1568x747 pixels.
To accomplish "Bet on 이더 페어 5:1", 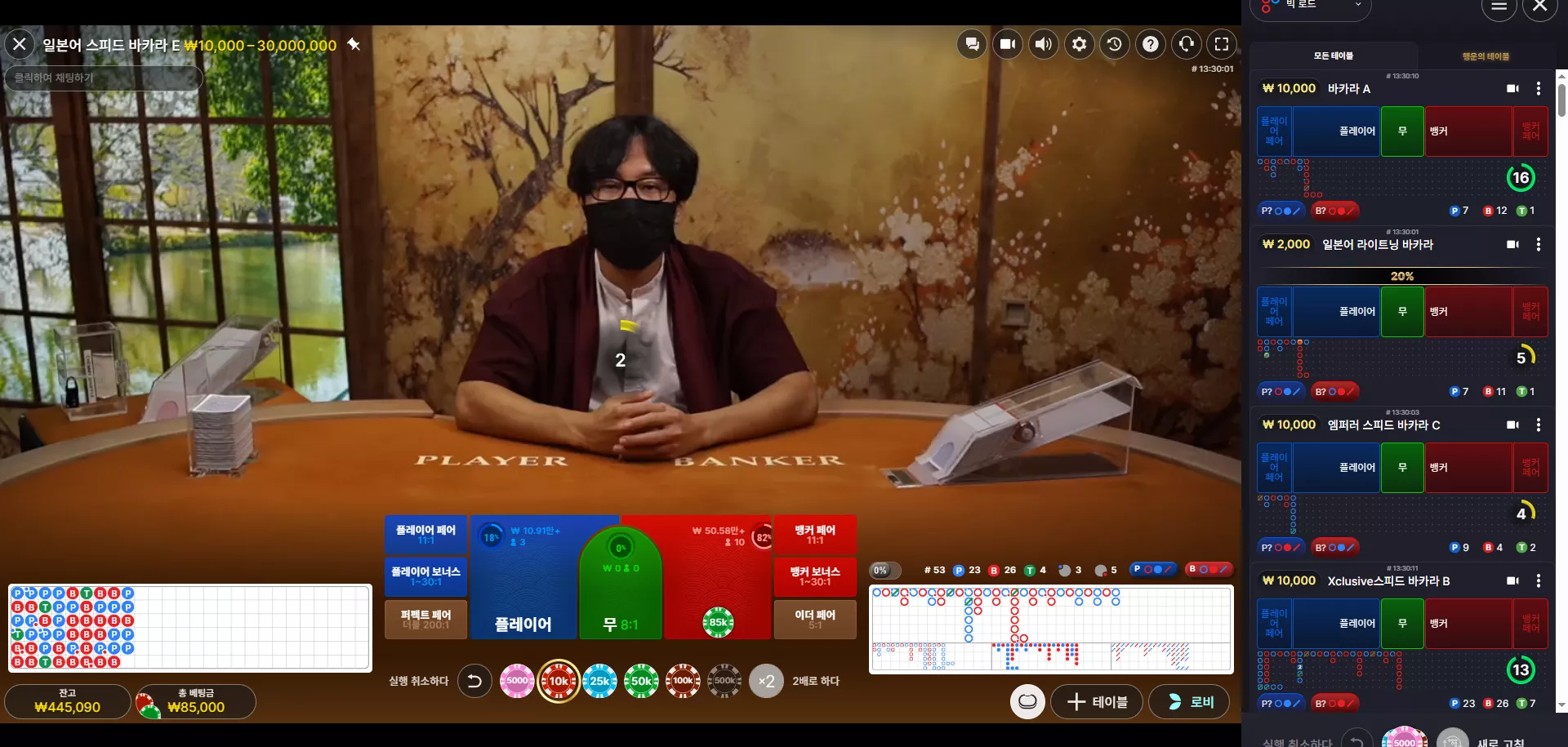I will coord(815,619).
